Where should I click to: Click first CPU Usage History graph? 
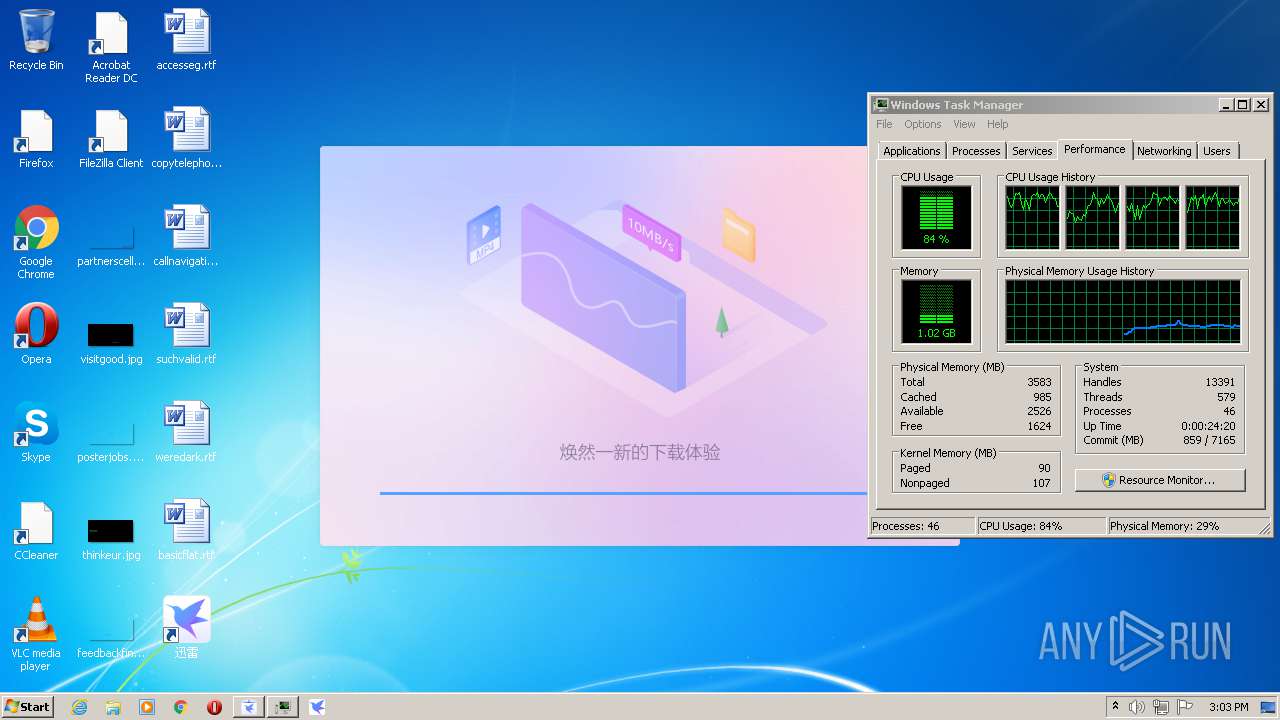pyautogui.click(x=1032, y=217)
